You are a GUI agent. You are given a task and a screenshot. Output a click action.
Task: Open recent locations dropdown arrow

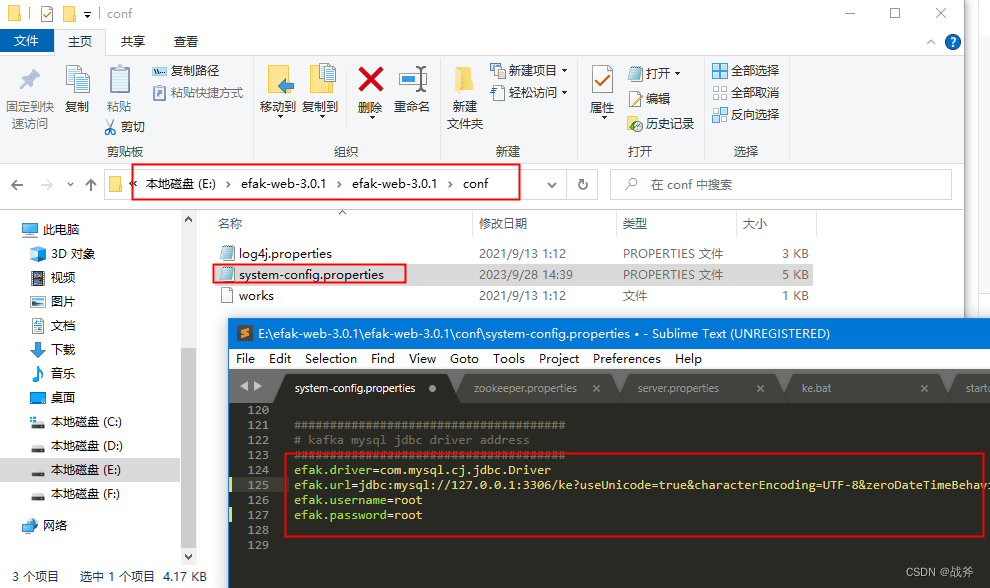coord(70,185)
